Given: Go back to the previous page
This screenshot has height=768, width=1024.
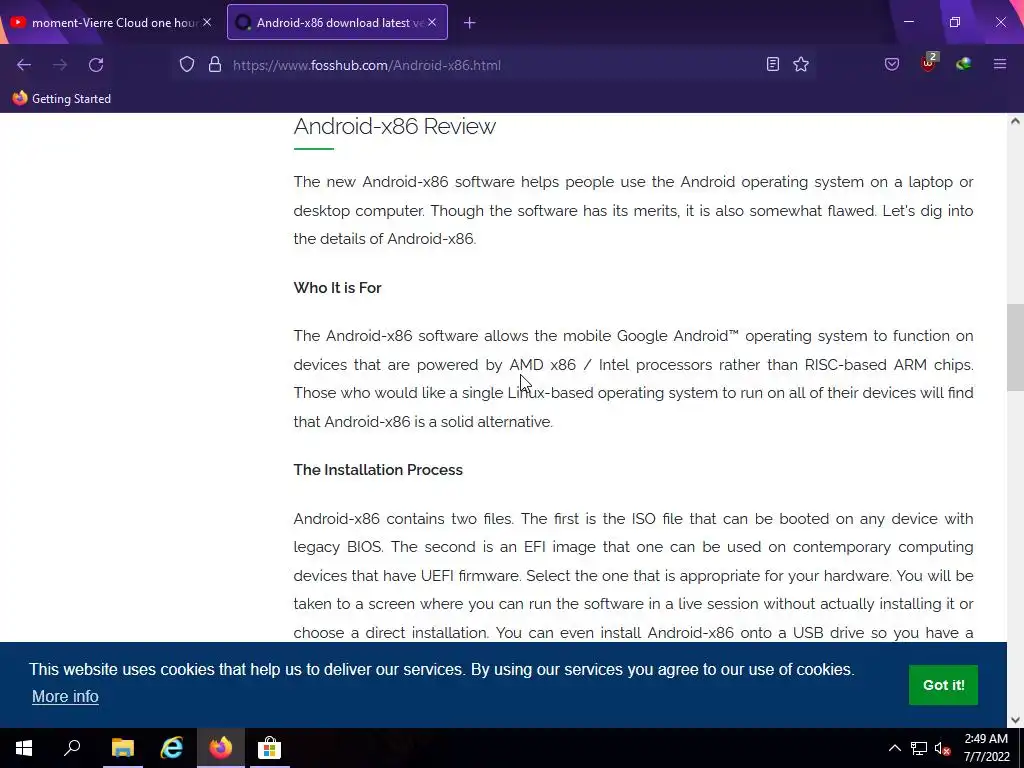Looking at the screenshot, I should (x=24, y=65).
